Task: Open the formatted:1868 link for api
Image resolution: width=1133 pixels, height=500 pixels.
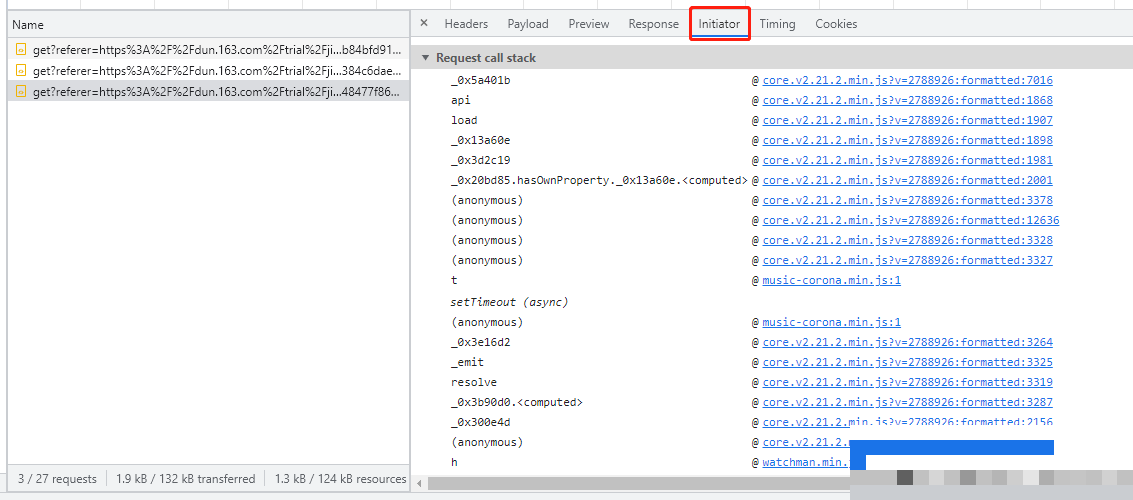Action: pyautogui.click(x=907, y=100)
